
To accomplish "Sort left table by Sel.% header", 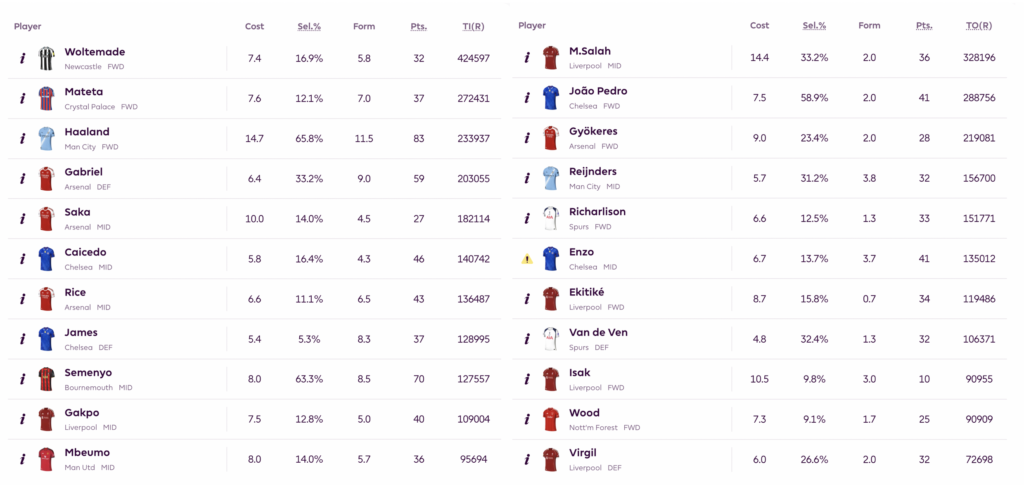I will coord(309,26).
